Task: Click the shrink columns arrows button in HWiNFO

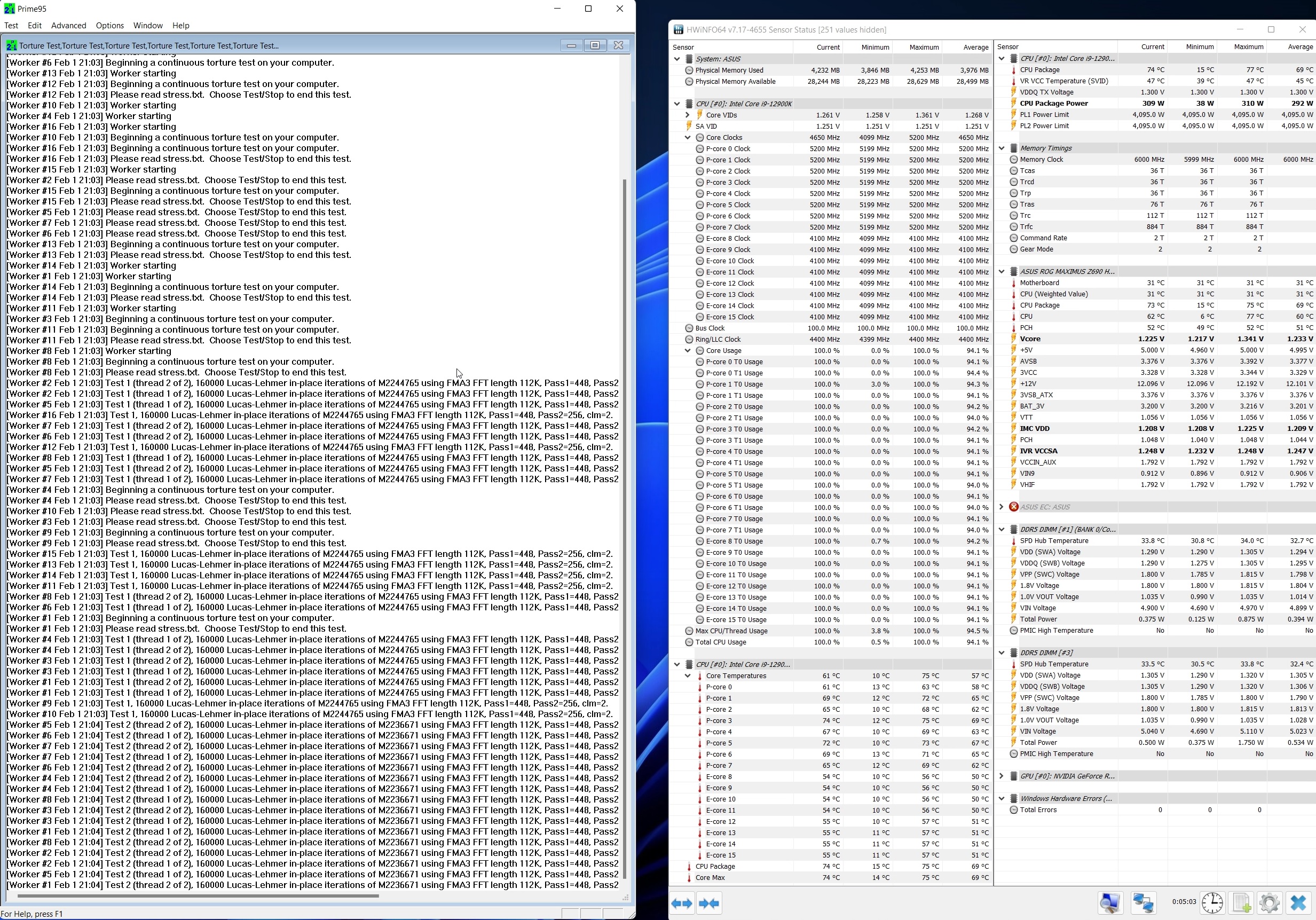Action: pyautogui.click(x=709, y=903)
